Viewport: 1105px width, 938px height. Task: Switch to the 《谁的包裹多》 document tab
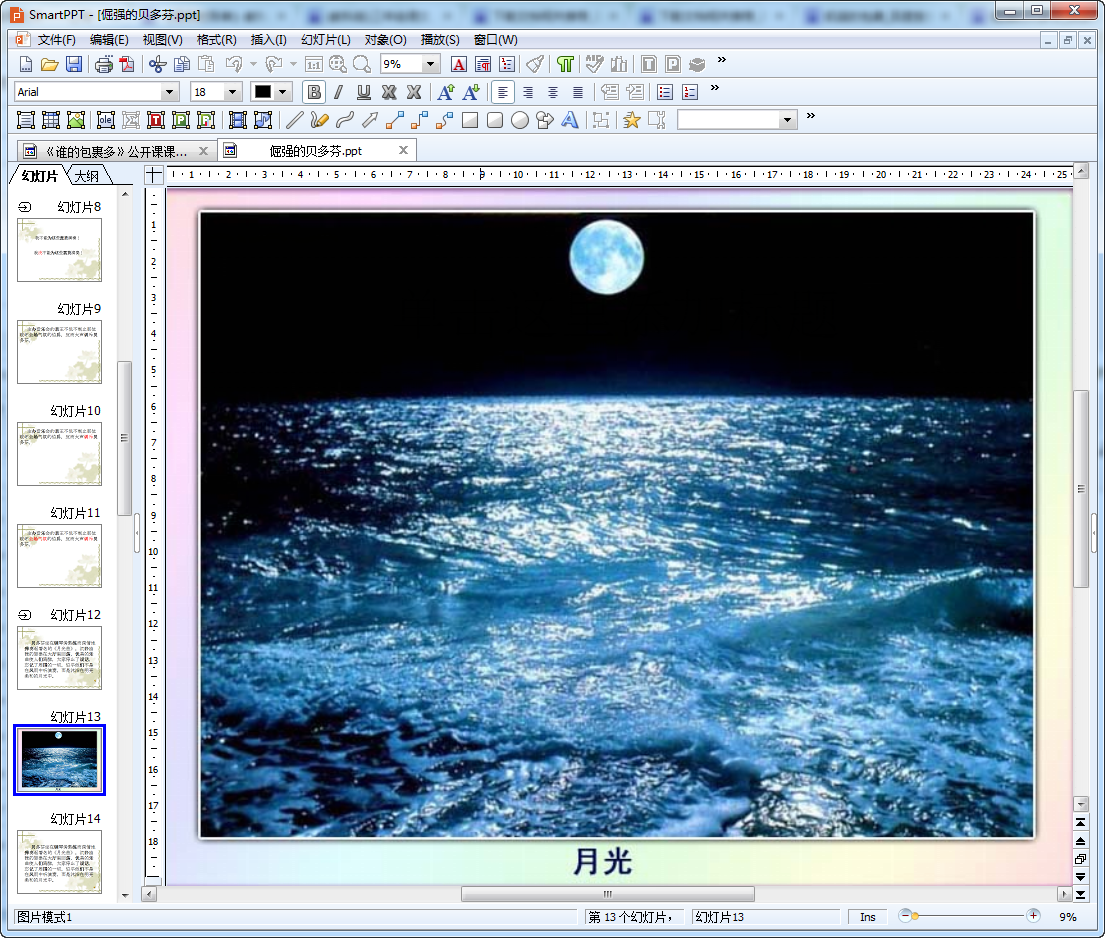coord(116,151)
